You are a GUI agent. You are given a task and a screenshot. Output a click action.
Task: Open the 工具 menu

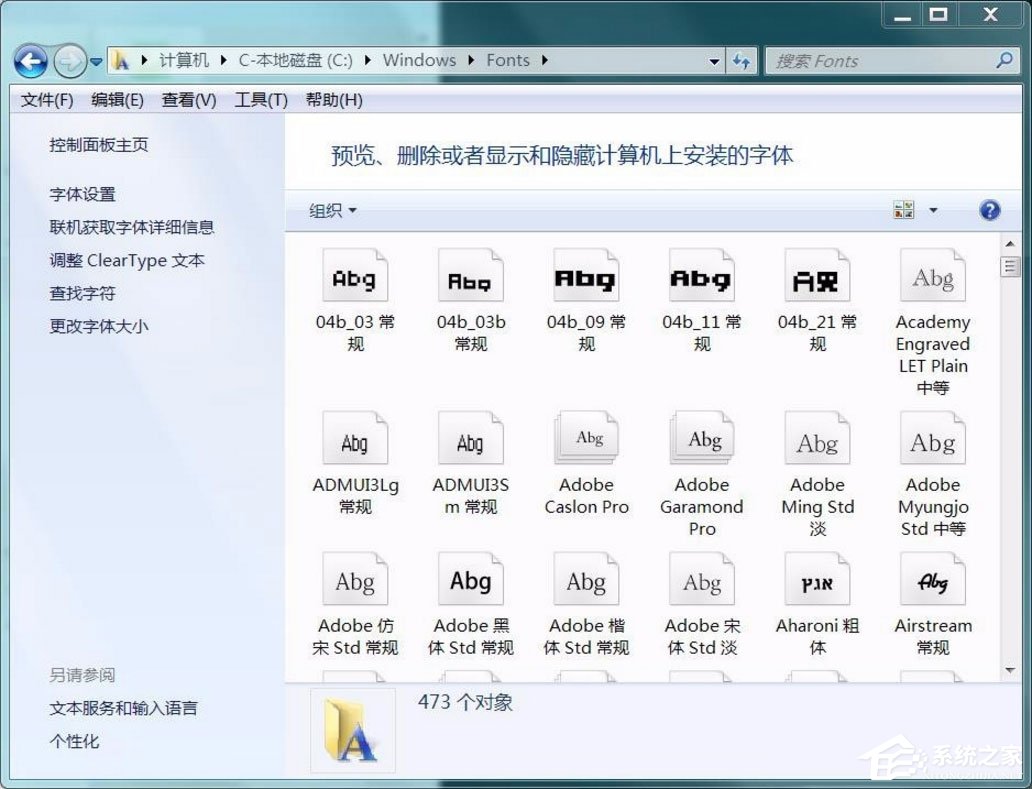tap(260, 99)
